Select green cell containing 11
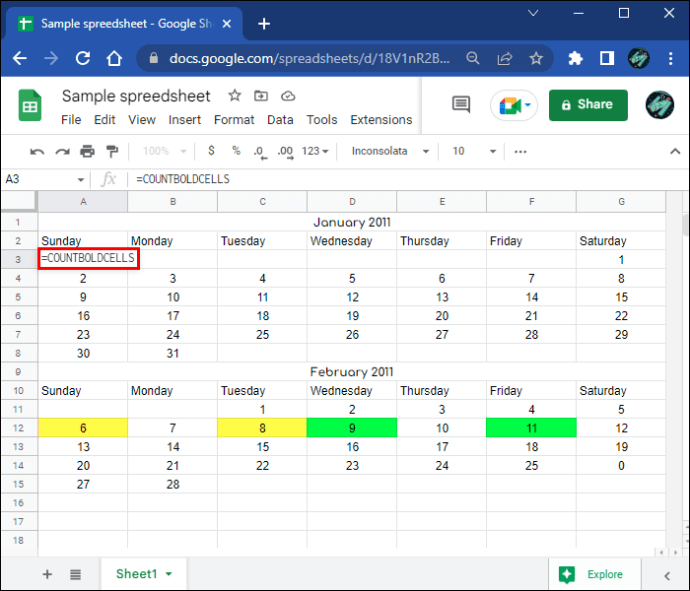The height and width of the screenshot is (591, 690). [531, 428]
